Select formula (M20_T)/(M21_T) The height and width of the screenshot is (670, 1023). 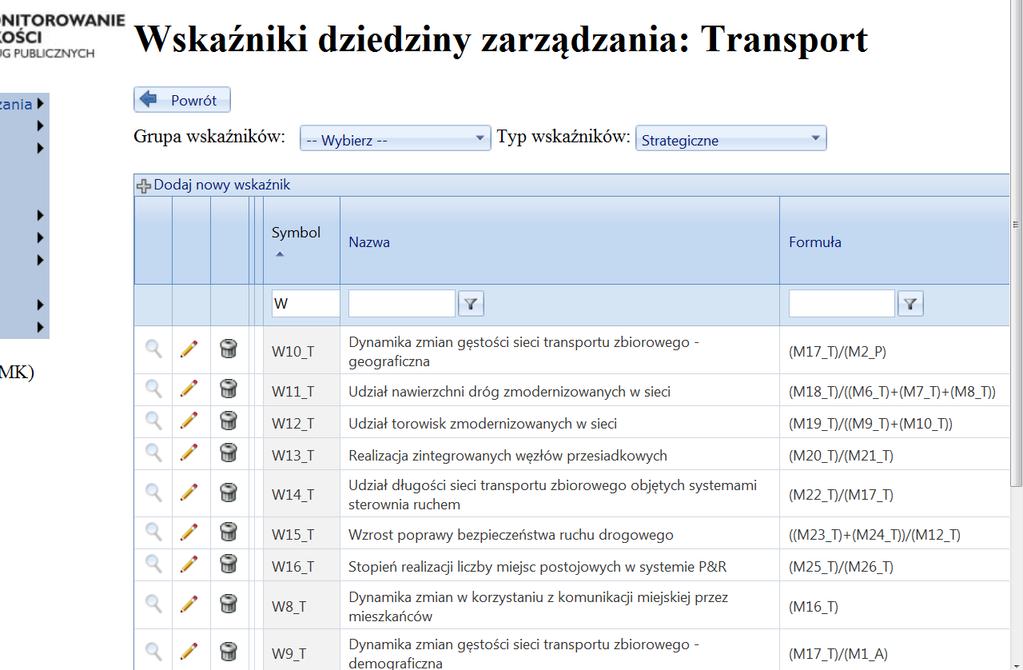pyautogui.click(x=841, y=455)
